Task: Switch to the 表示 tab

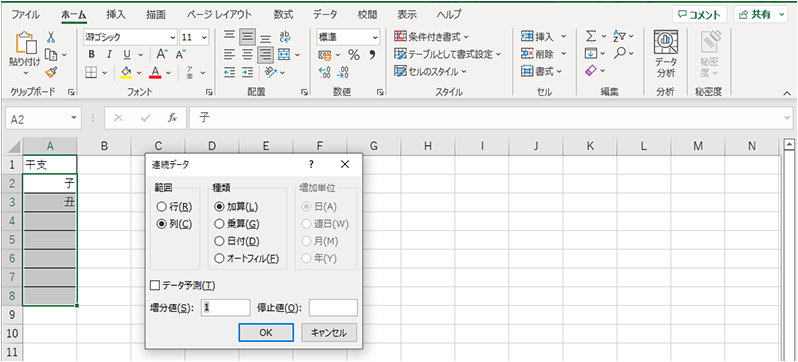Action: pos(407,14)
